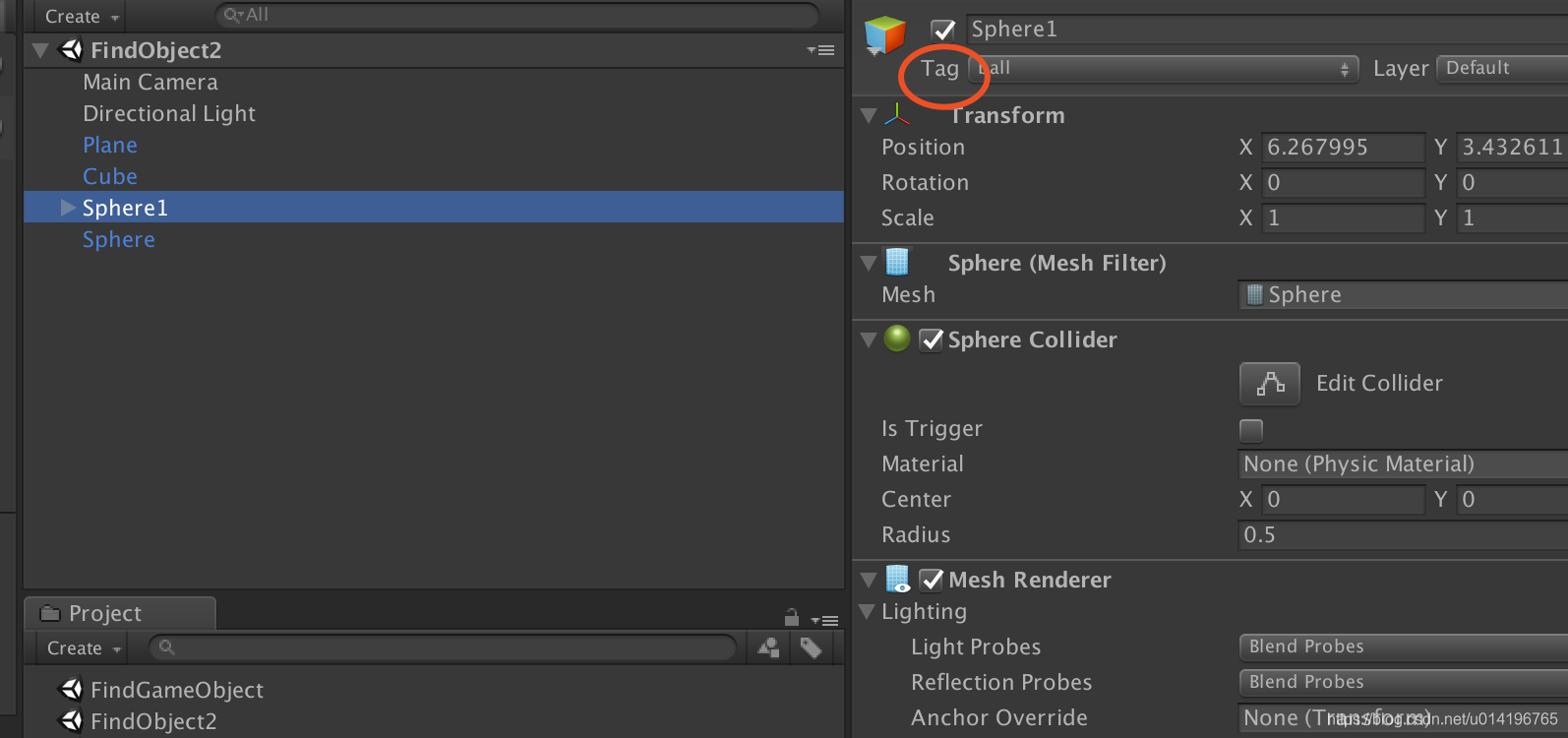Click the Project panel lock icon
Image resolution: width=1568 pixels, height=738 pixels.
click(792, 618)
